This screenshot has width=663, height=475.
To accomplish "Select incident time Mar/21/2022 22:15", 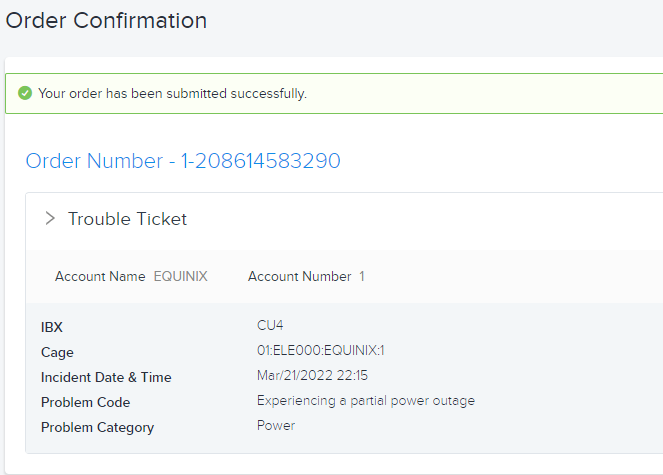I will point(312,375).
